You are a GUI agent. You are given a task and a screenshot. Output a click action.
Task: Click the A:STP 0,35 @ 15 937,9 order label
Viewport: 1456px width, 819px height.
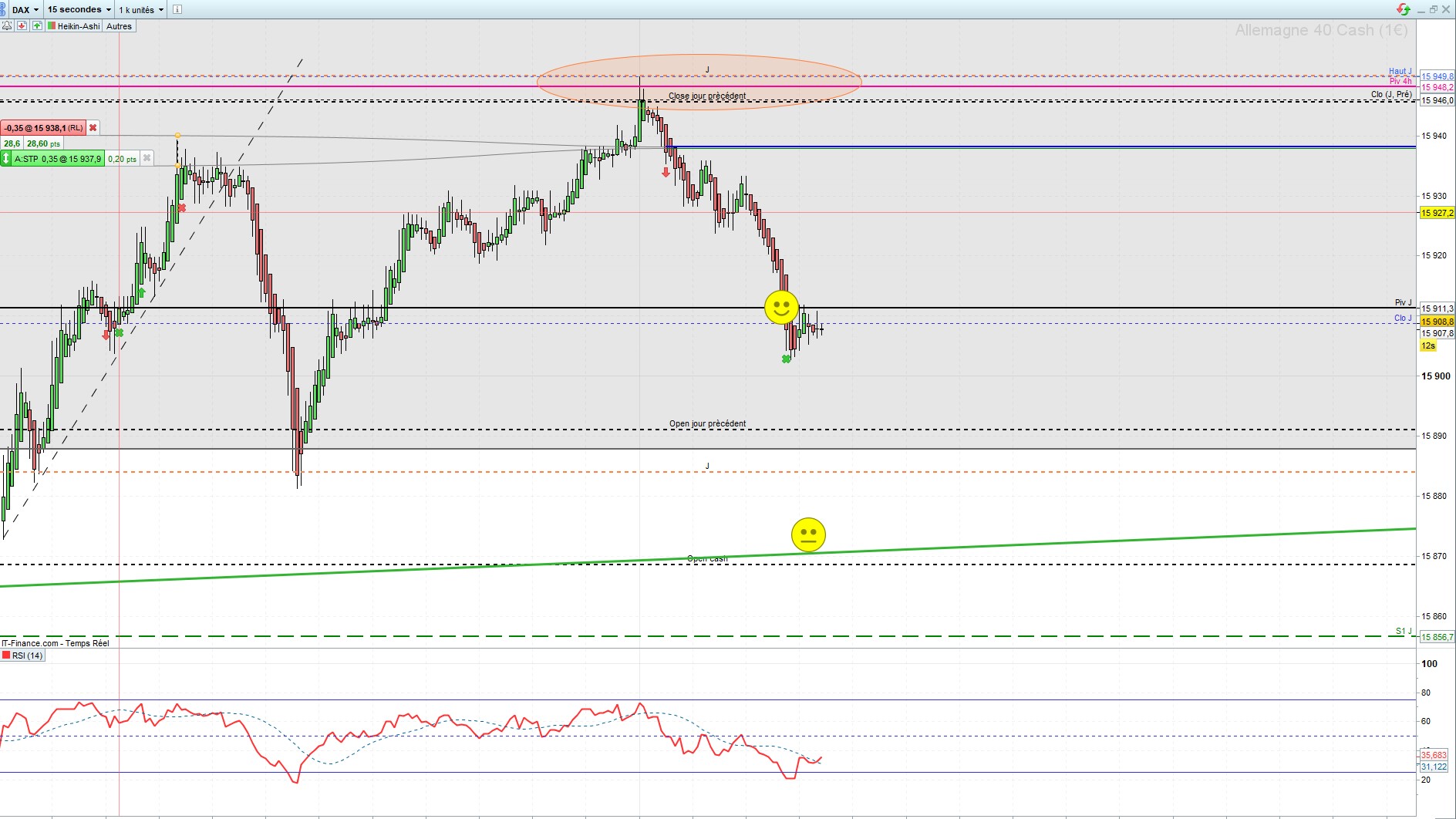click(58, 159)
